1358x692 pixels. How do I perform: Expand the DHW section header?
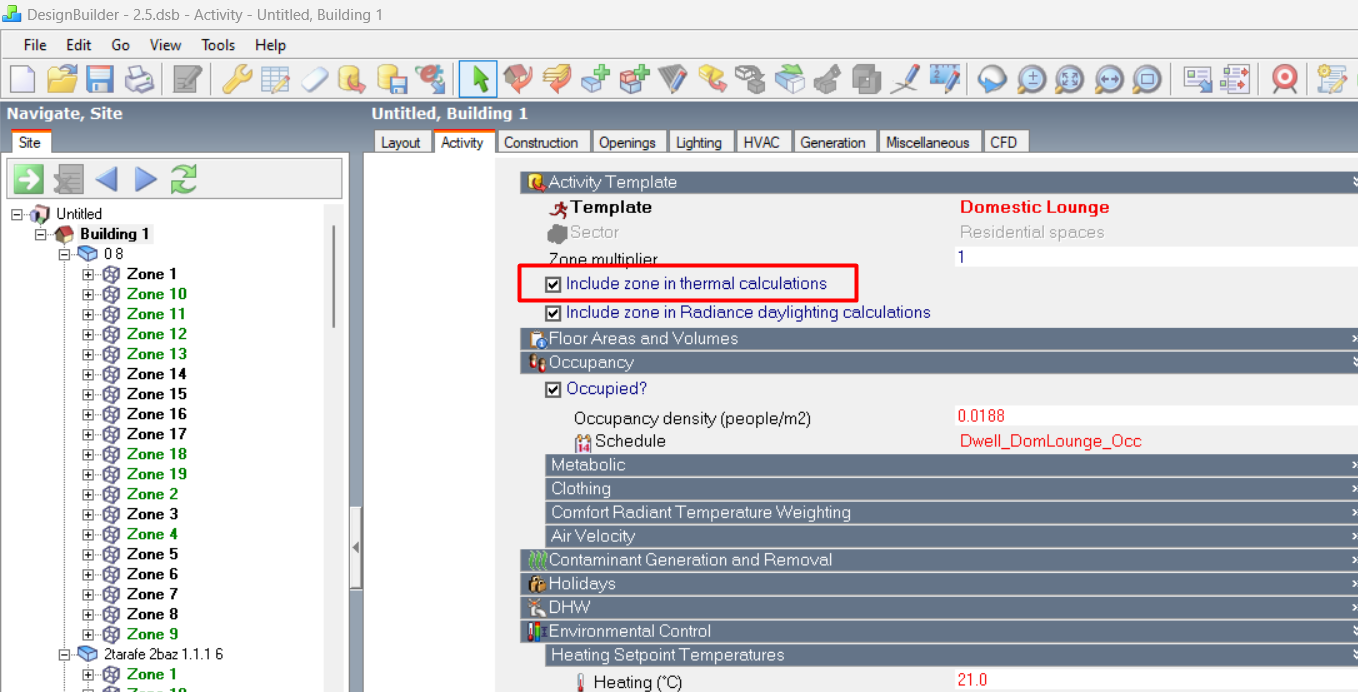tap(939, 608)
